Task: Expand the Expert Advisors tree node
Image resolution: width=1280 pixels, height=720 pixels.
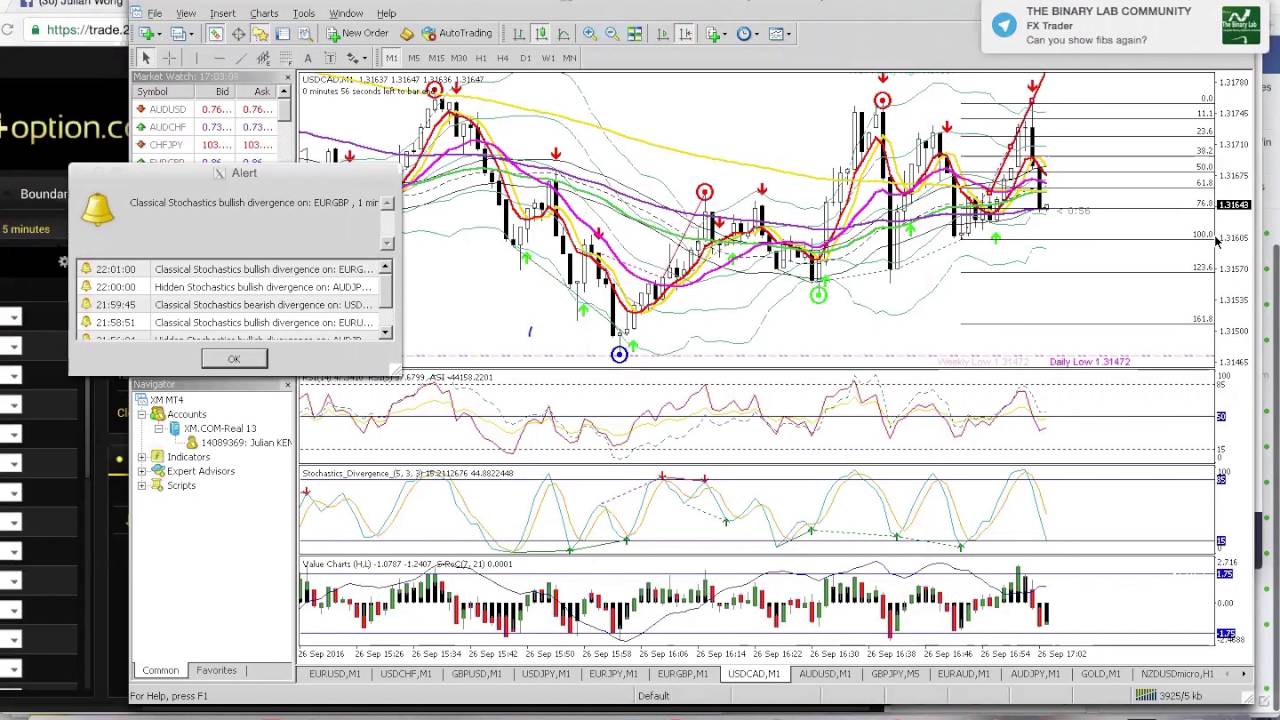Action: pyautogui.click(x=142, y=471)
